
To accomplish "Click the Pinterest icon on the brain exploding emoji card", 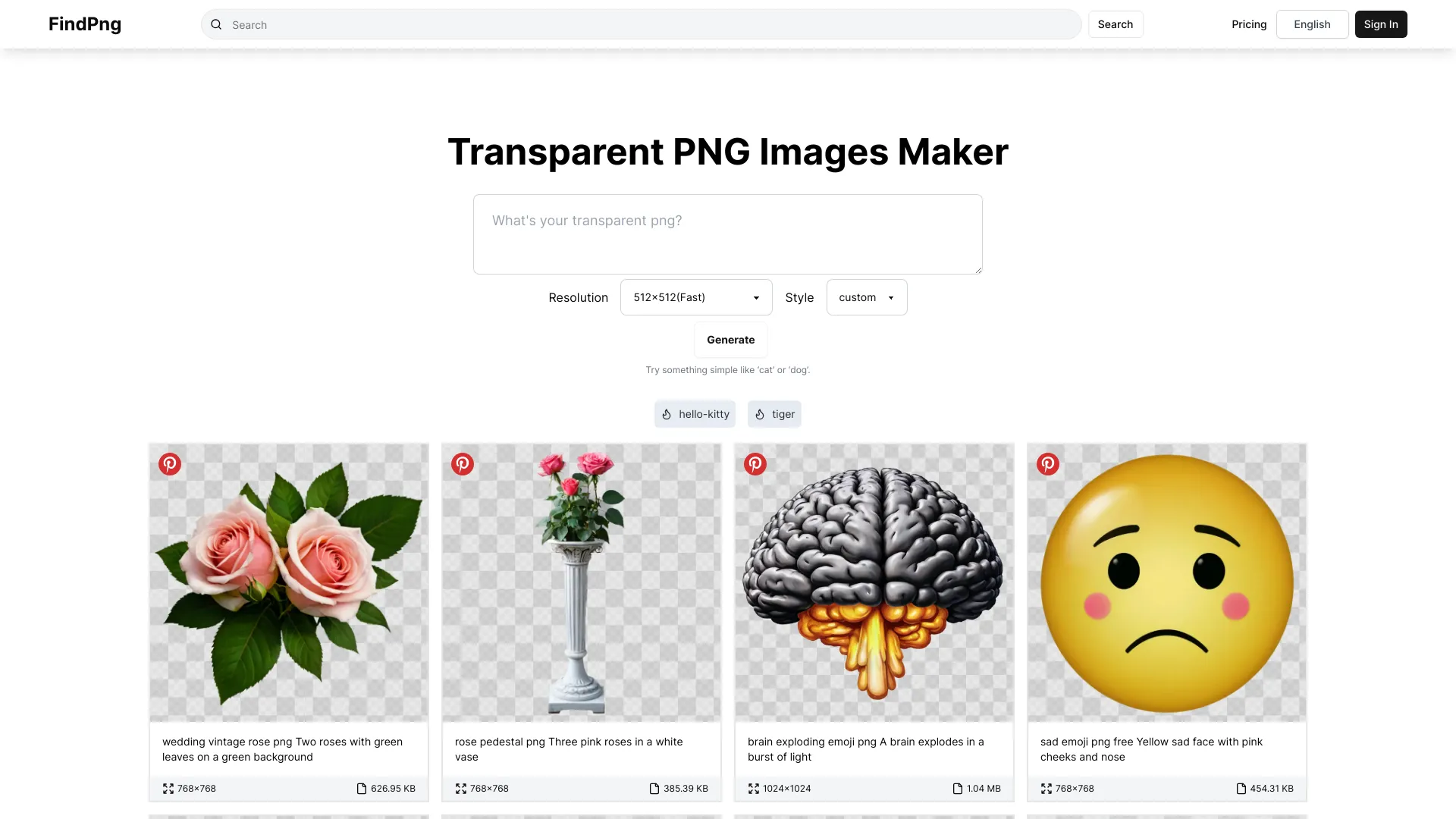I will coord(755,463).
